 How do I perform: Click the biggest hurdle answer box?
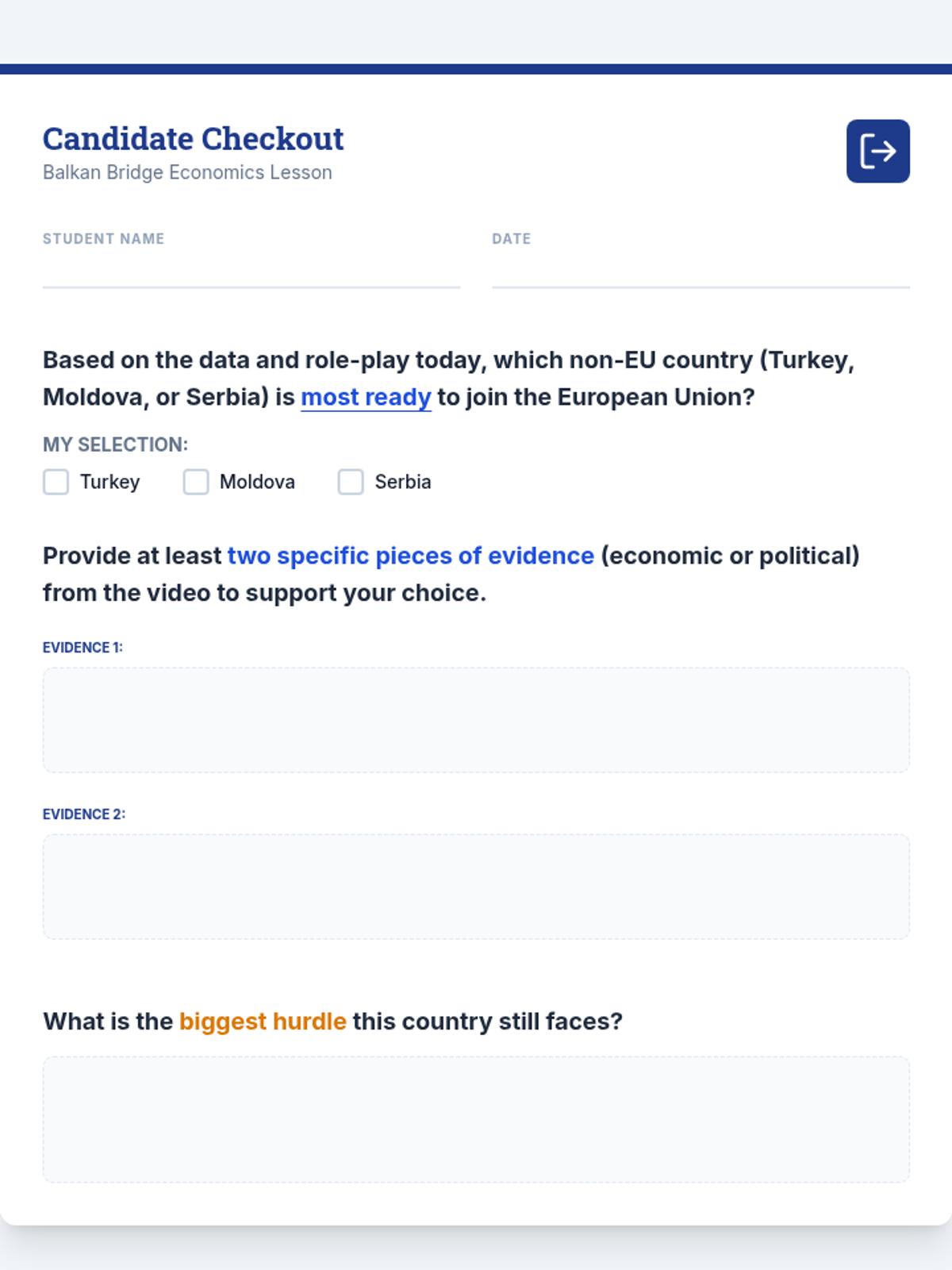[x=476, y=1119]
